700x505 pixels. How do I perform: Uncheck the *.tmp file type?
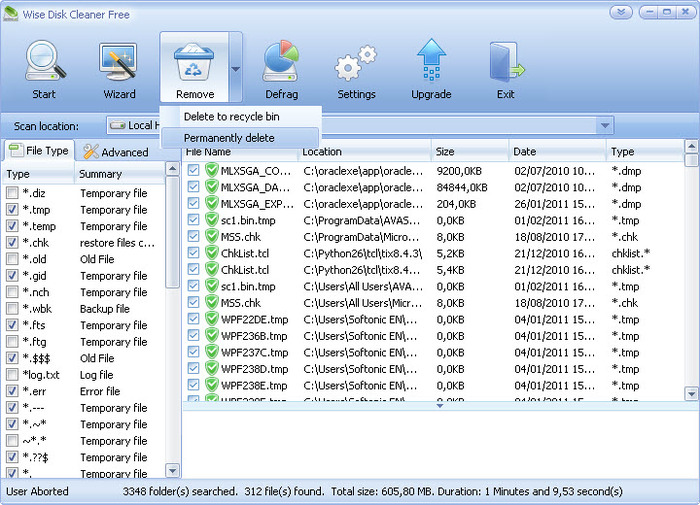(x=12, y=209)
